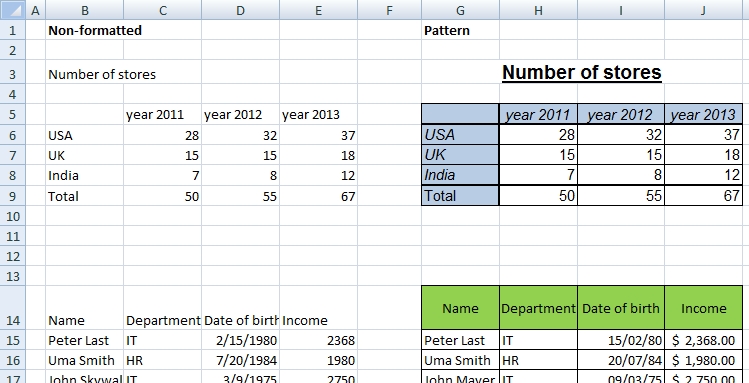This screenshot has width=749, height=383.
Task: Click italic 'India' cell in Pattern table
Action: (x=460, y=175)
